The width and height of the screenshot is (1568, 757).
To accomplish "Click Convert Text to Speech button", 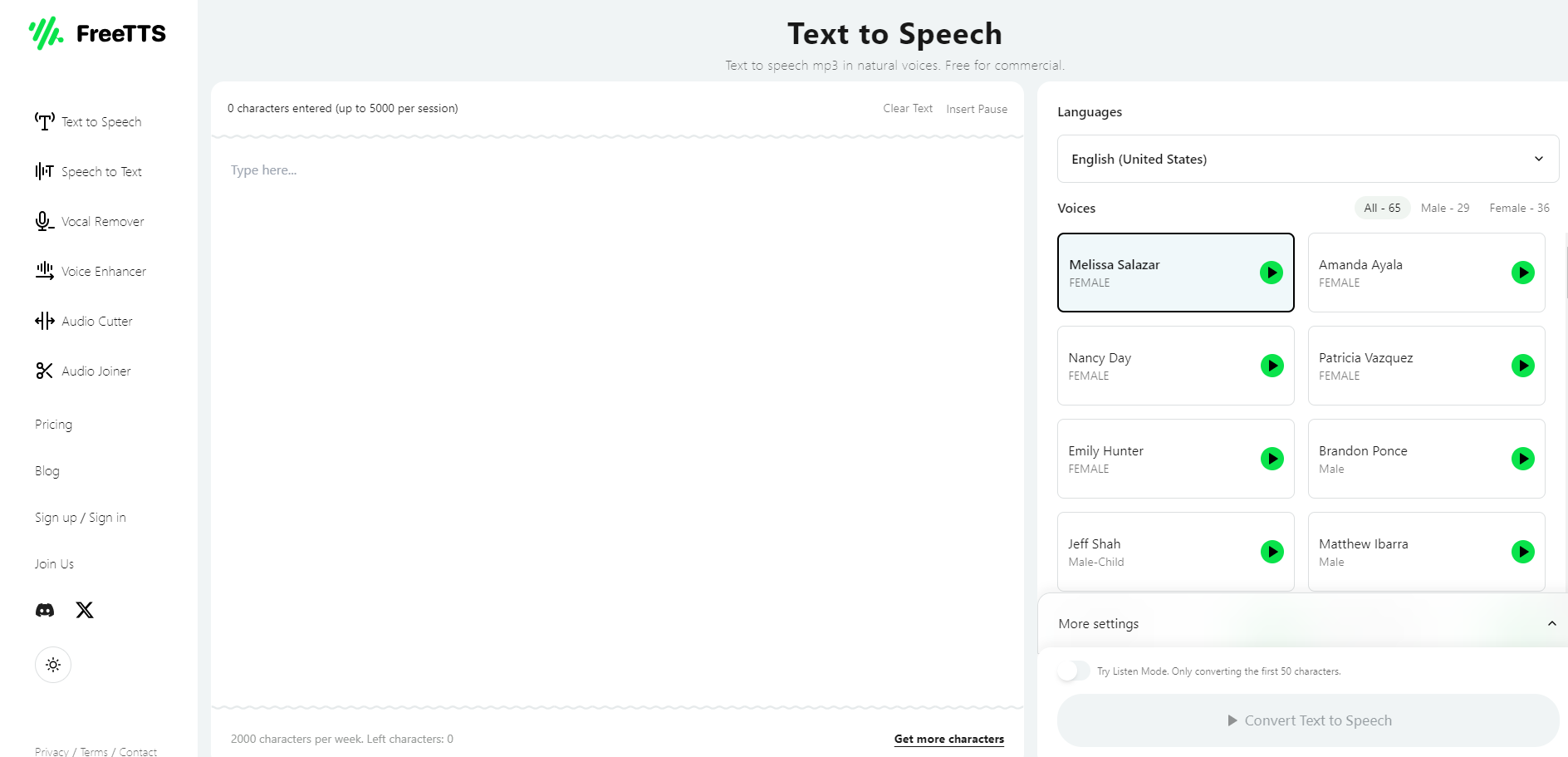I will 1307,720.
